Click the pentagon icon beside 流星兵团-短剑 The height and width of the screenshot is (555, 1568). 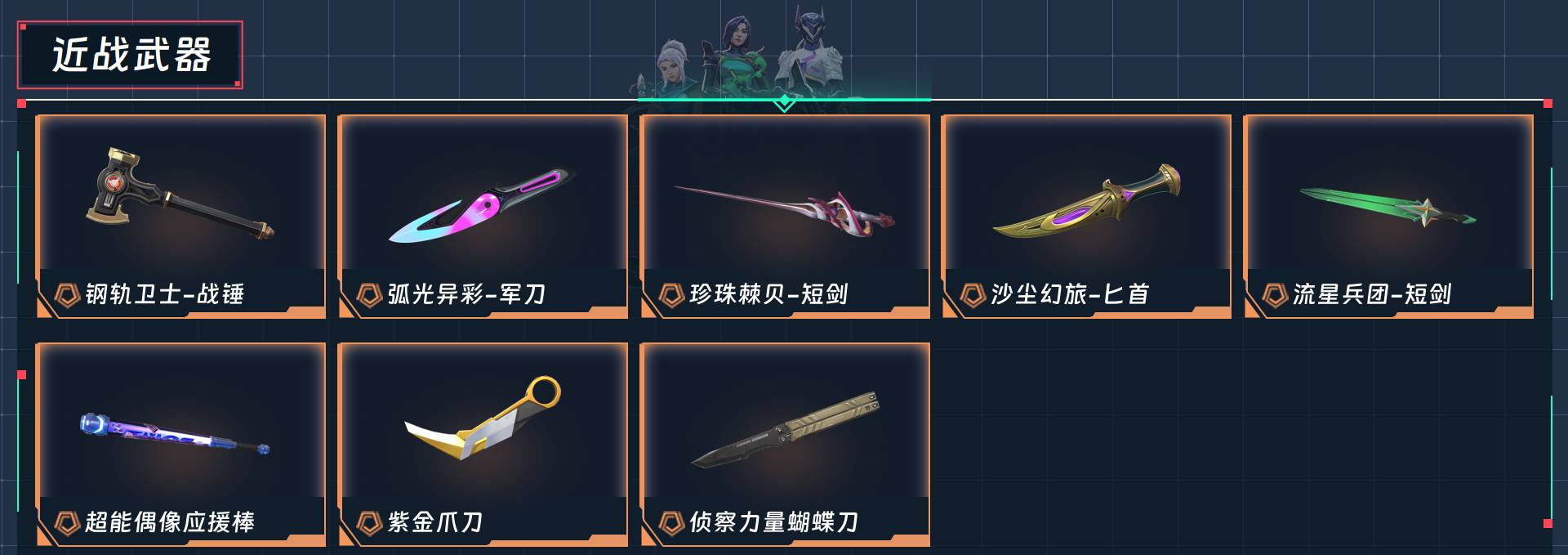[x=1275, y=294]
